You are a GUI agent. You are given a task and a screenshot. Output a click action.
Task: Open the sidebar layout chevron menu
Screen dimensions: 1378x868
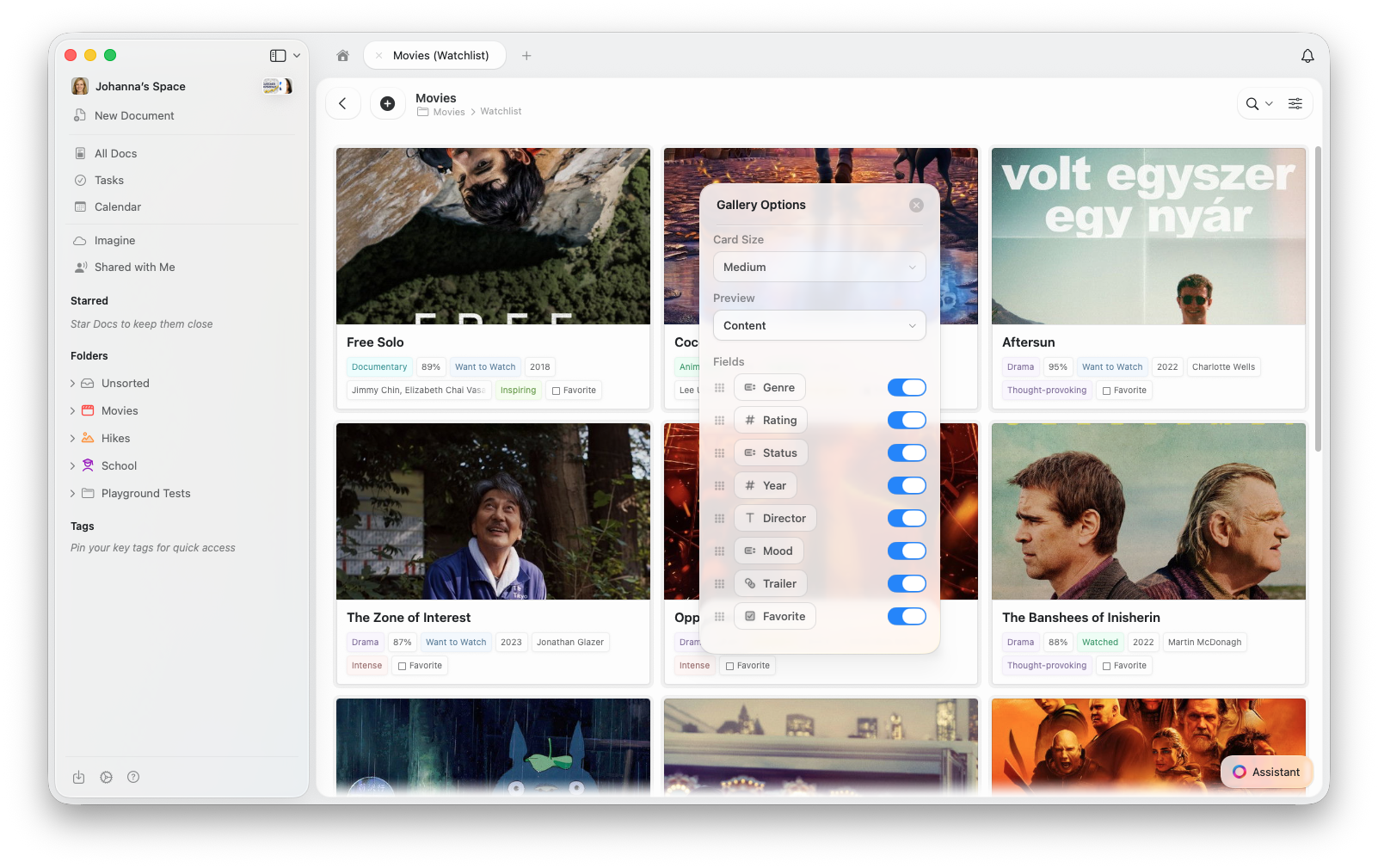tap(297, 55)
